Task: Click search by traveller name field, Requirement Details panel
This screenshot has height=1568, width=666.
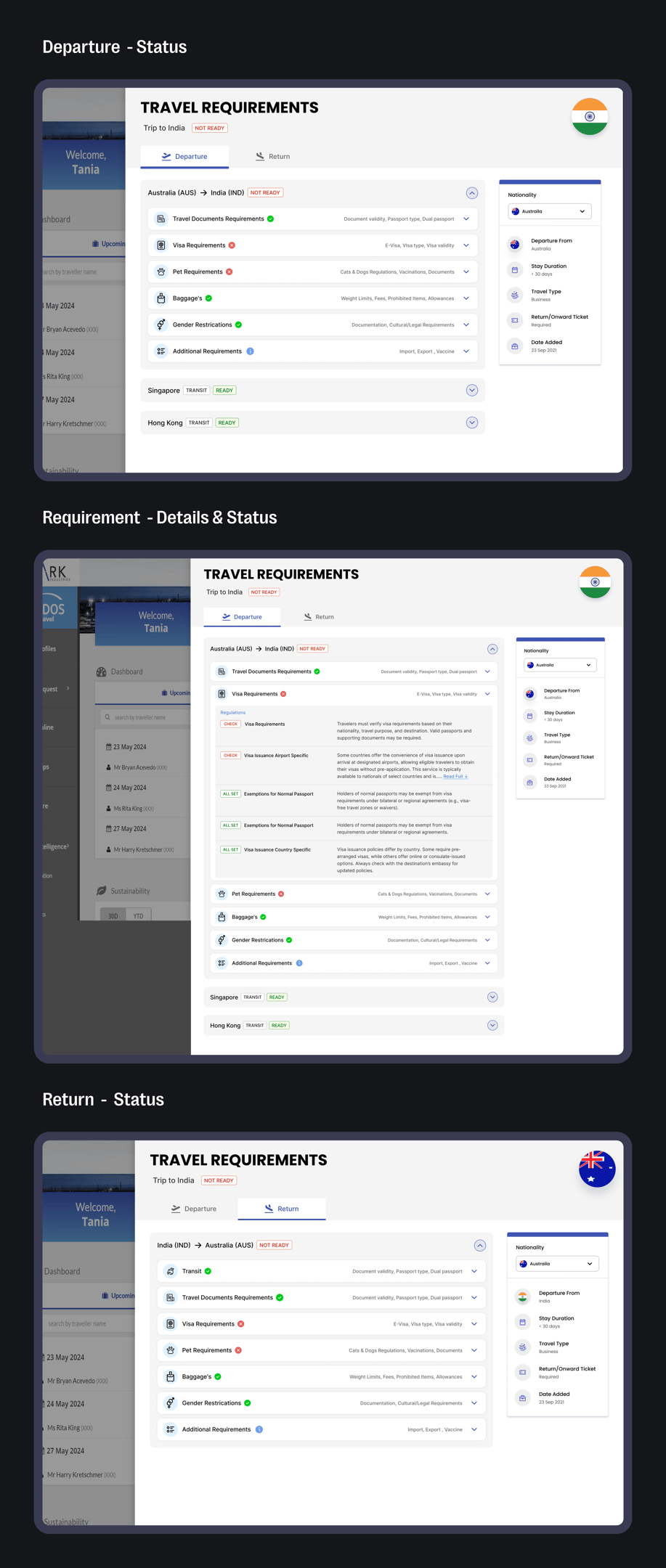Action: tap(145, 717)
